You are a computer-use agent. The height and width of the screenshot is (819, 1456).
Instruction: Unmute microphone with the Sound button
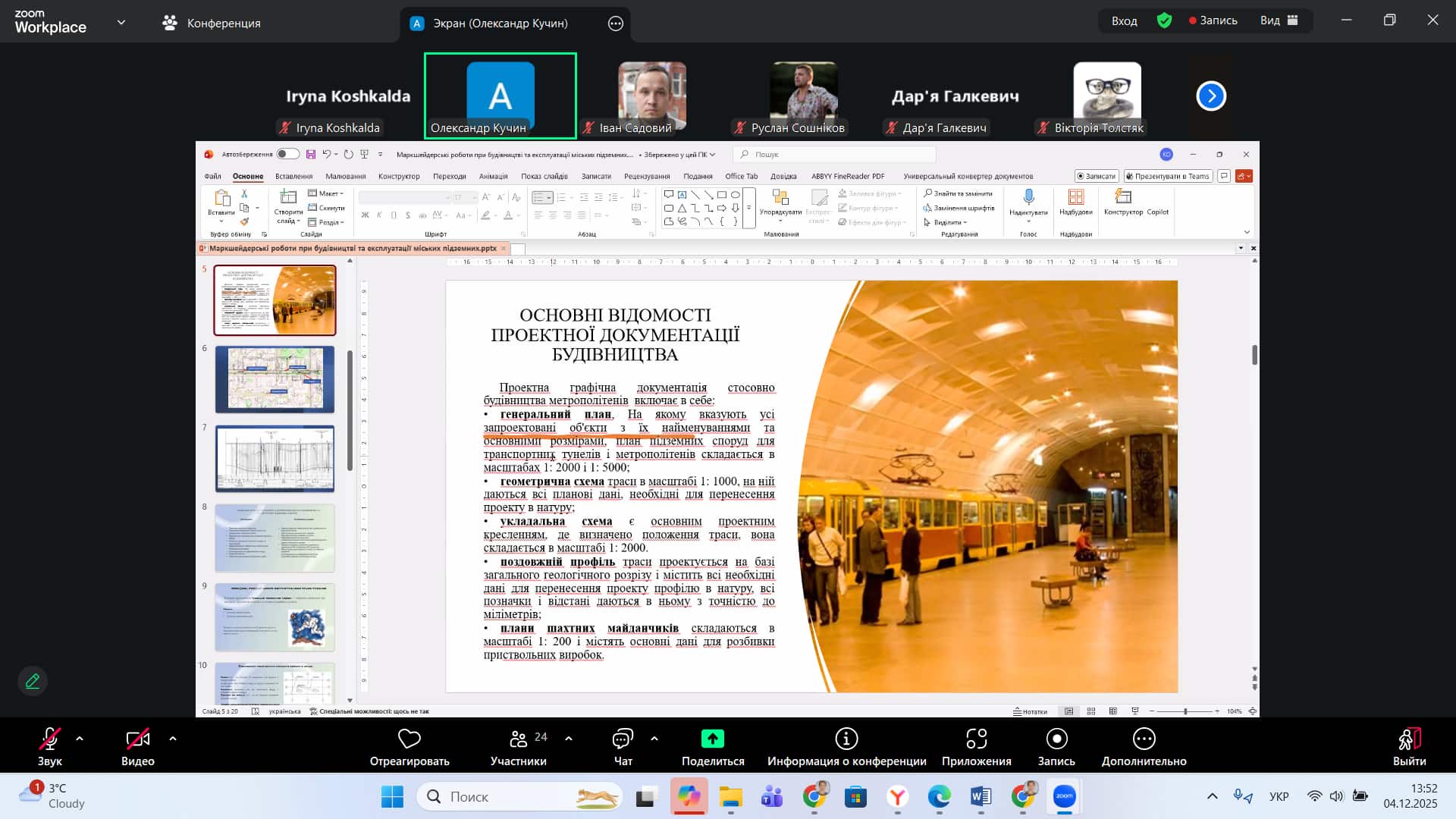click(50, 739)
